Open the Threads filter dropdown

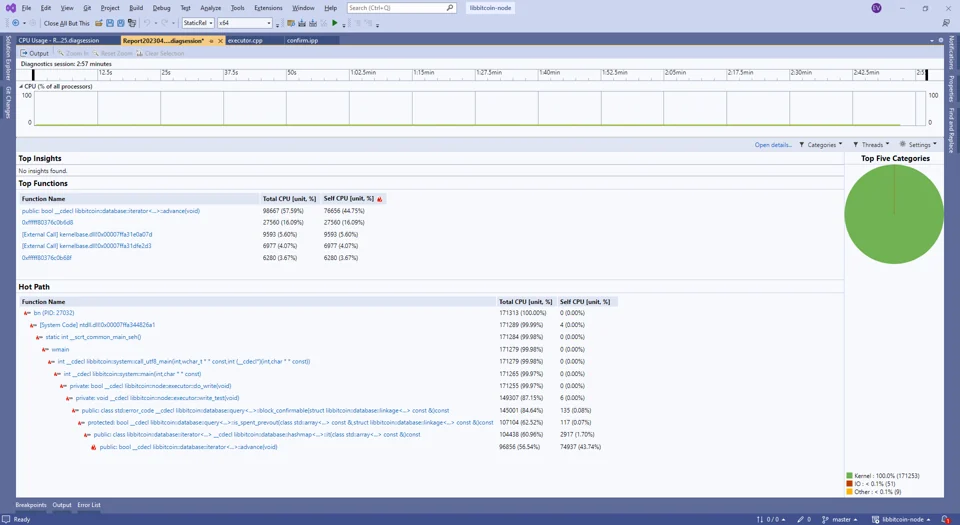tap(871, 145)
